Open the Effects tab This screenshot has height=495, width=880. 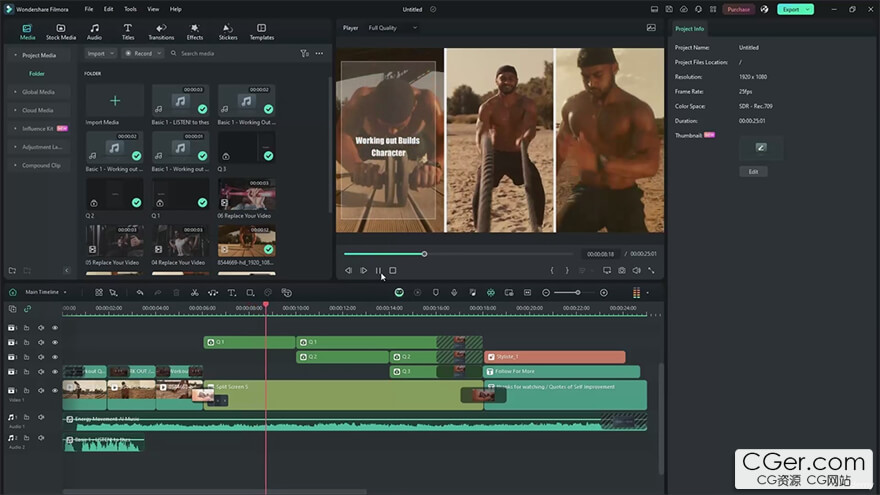pos(195,32)
